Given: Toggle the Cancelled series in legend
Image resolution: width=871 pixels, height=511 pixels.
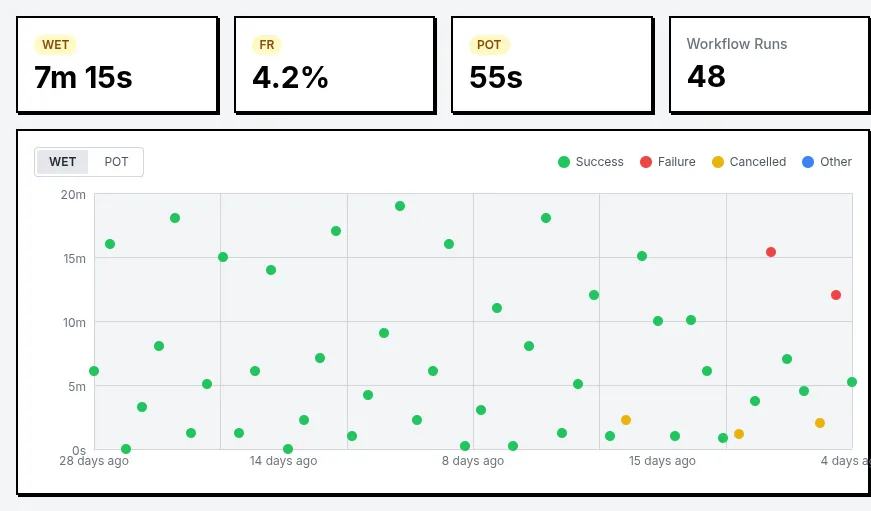Looking at the screenshot, I should pos(748,162).
